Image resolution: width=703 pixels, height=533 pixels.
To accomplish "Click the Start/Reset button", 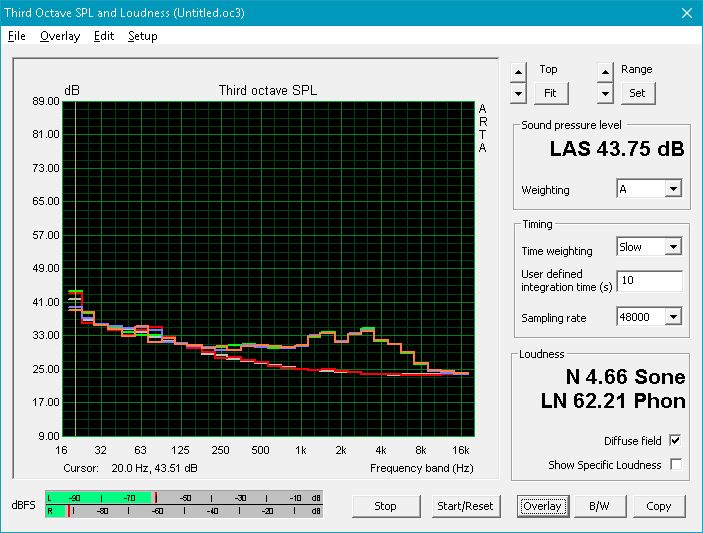I will (x=465, y=506).
